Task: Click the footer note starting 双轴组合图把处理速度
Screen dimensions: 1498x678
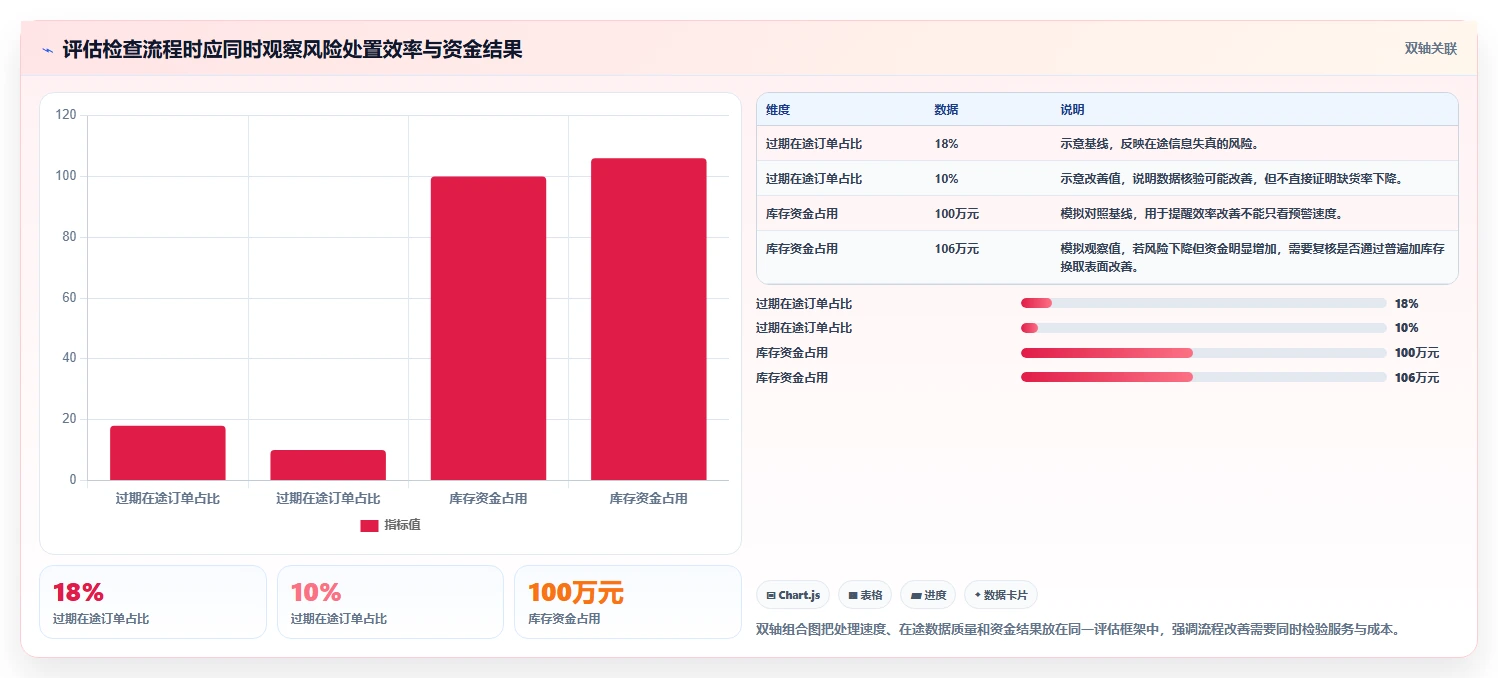Action: 1078,629
